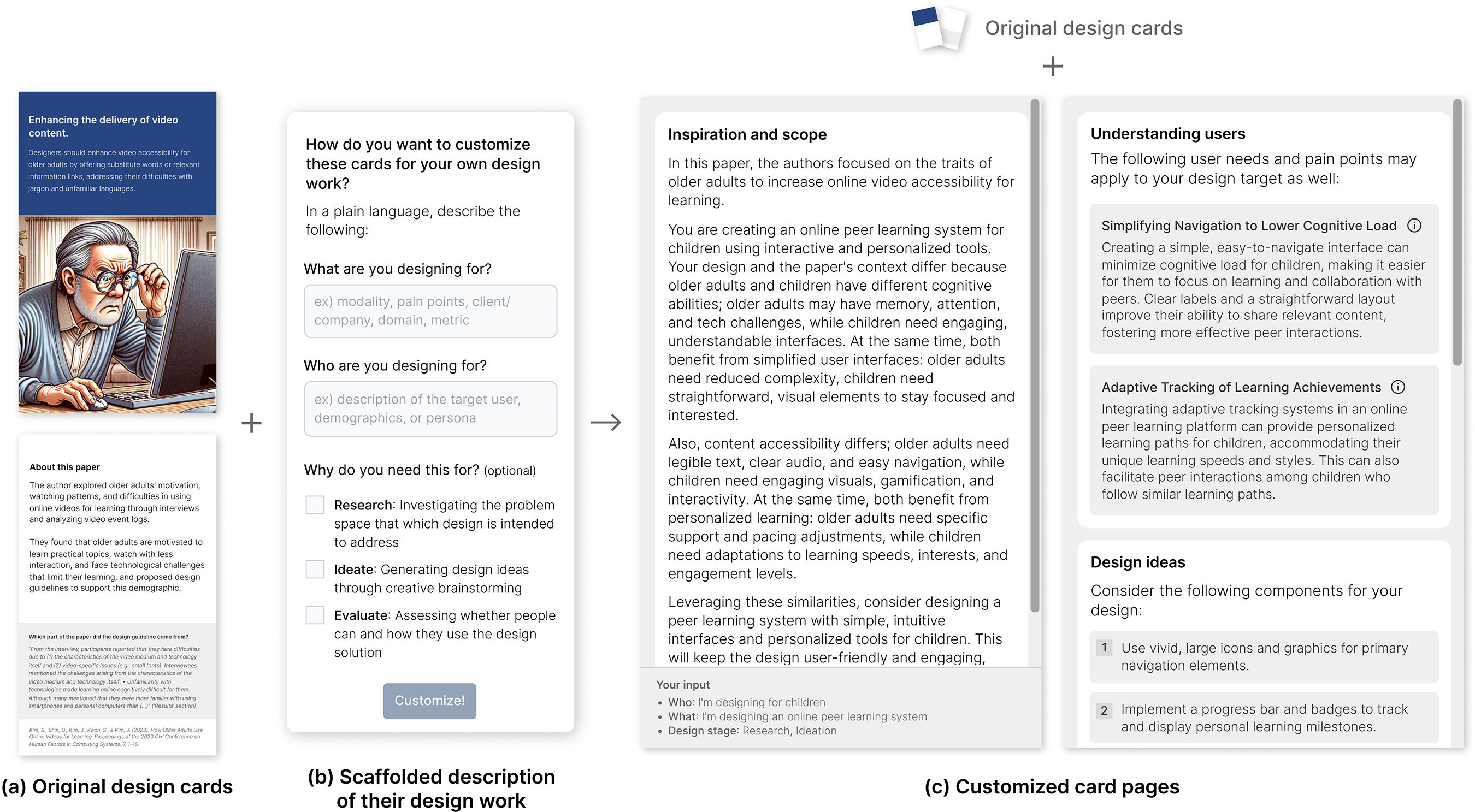The image size is (1475, 812).
Task: Enable the Ideate checkbox
Action: click(x=315, y=570)
